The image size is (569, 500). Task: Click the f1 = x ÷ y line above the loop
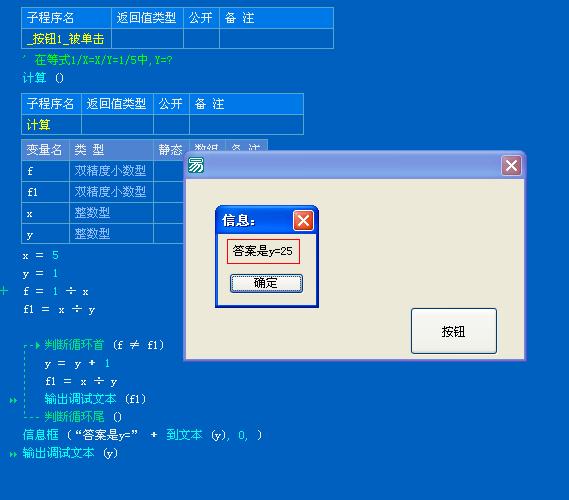coord(59,309)
